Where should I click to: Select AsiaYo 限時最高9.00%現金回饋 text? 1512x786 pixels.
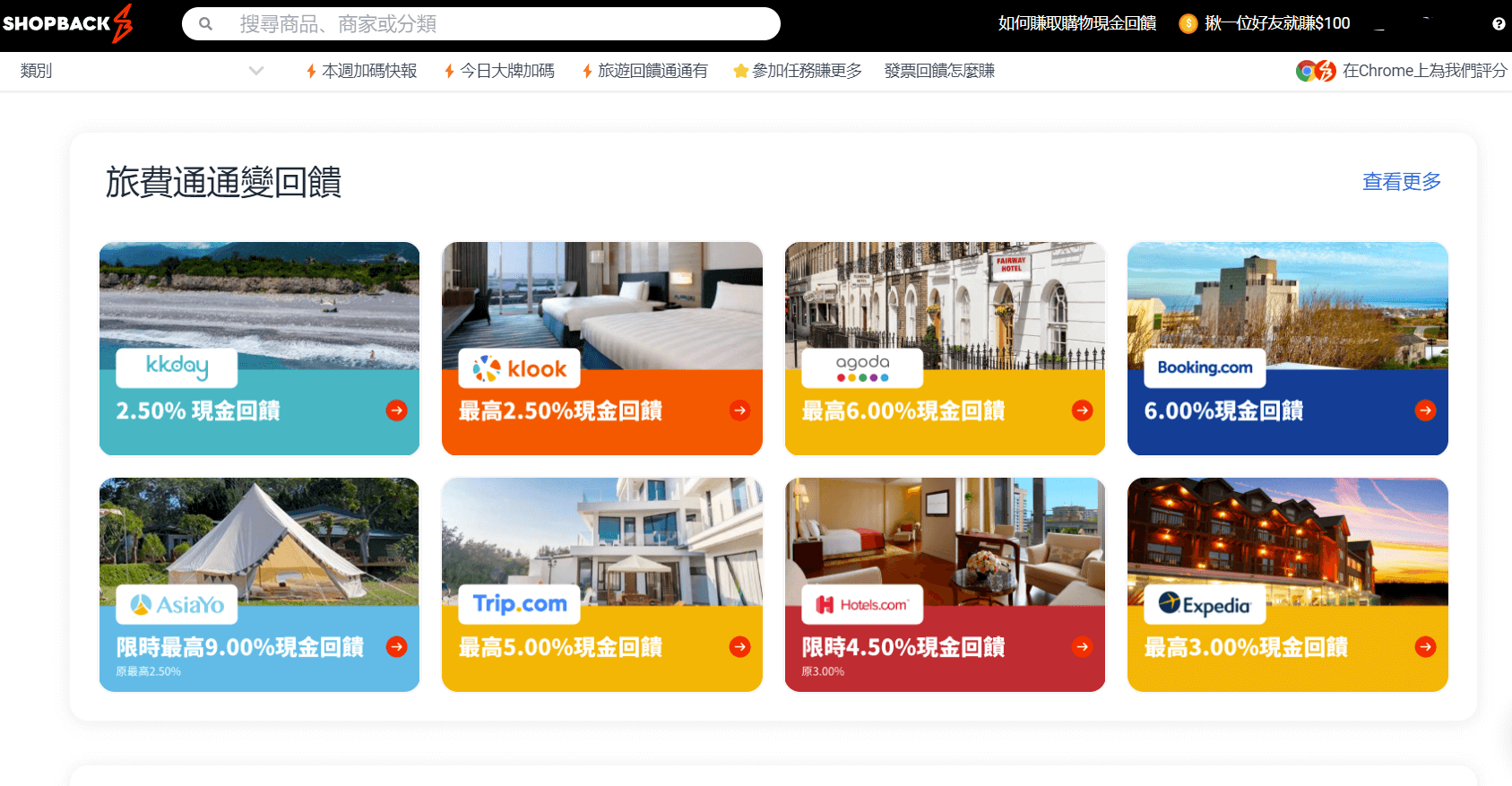(x=240, y=647)
